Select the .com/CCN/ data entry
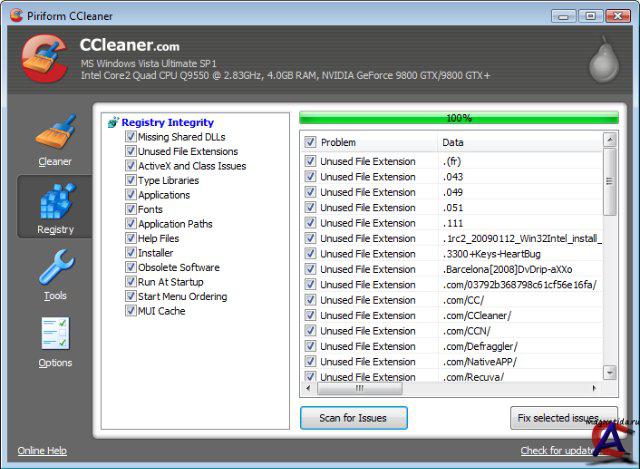The height and width of the screenshot is (469, 640). click(x=467, y=331)
